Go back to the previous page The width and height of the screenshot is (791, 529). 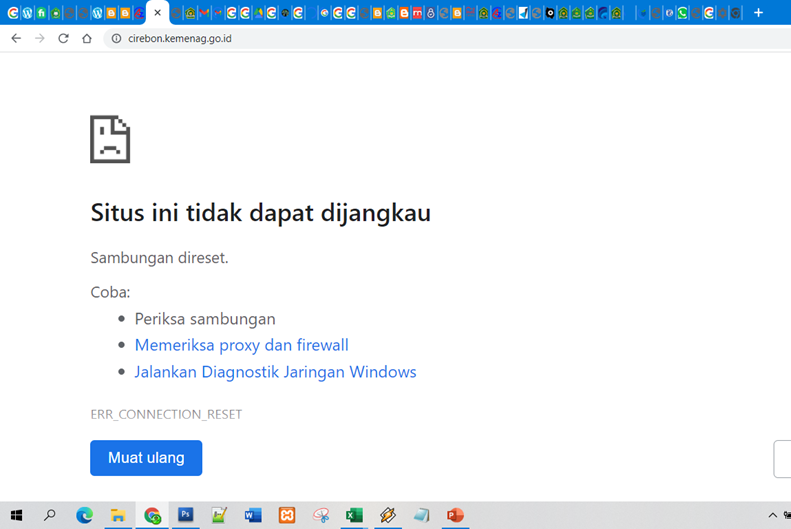(x=16, y=38)
